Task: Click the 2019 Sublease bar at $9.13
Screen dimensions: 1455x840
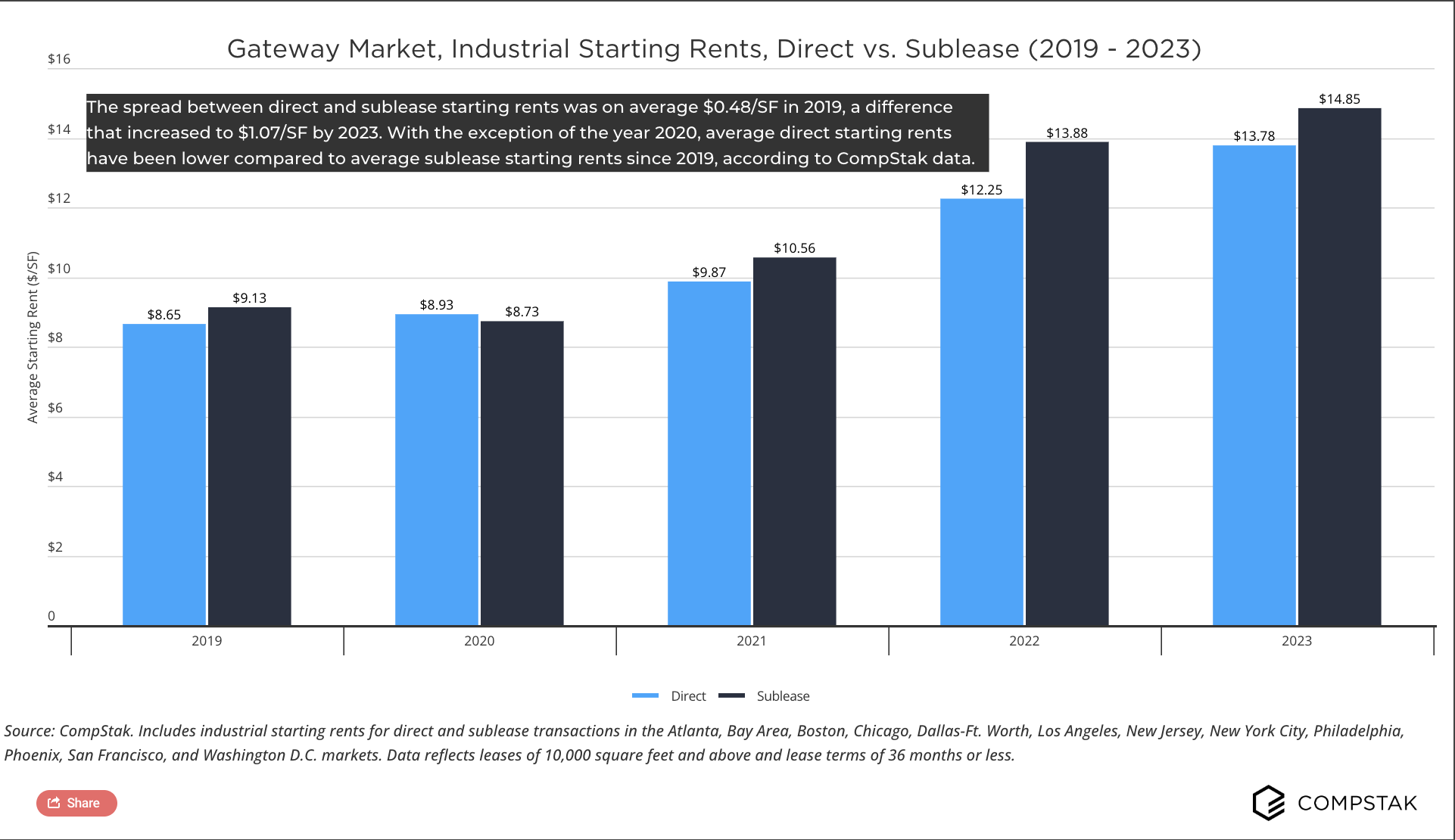Action: (250, 467)
